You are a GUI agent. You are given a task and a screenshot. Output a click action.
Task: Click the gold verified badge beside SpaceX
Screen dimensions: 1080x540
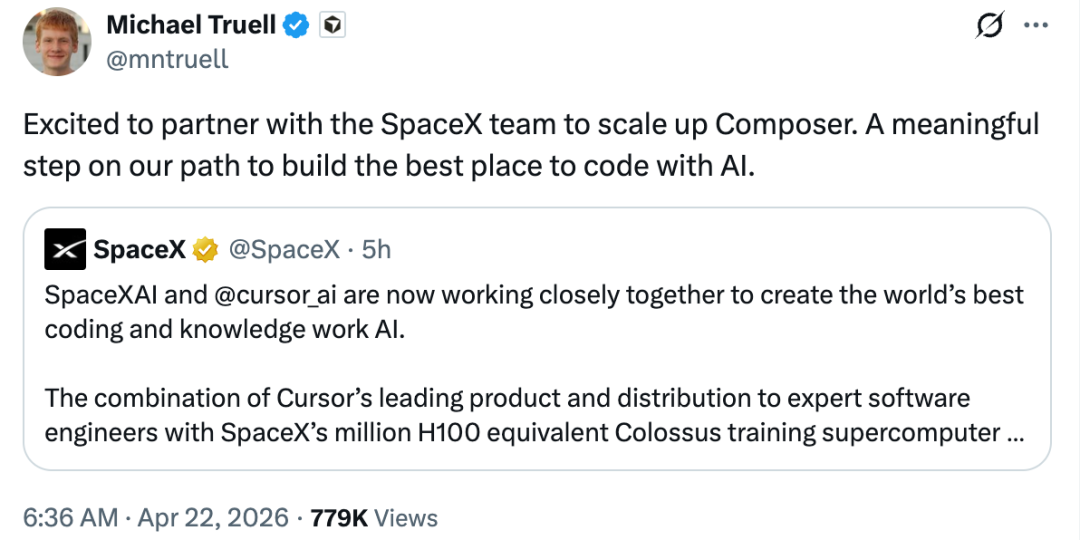(206, 250)
